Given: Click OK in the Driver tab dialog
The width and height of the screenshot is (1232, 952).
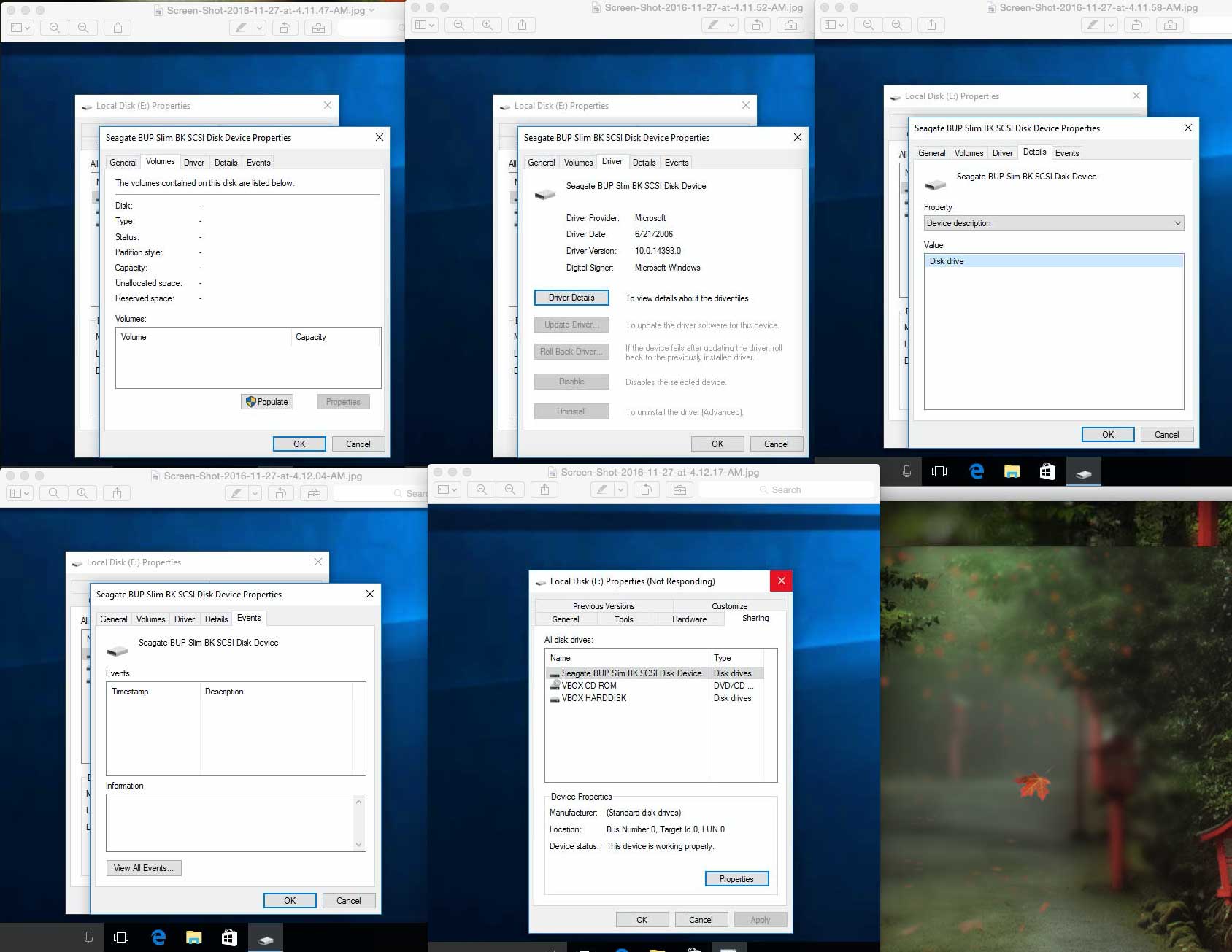Looking at the screenshot, I should tap(717, 444).
